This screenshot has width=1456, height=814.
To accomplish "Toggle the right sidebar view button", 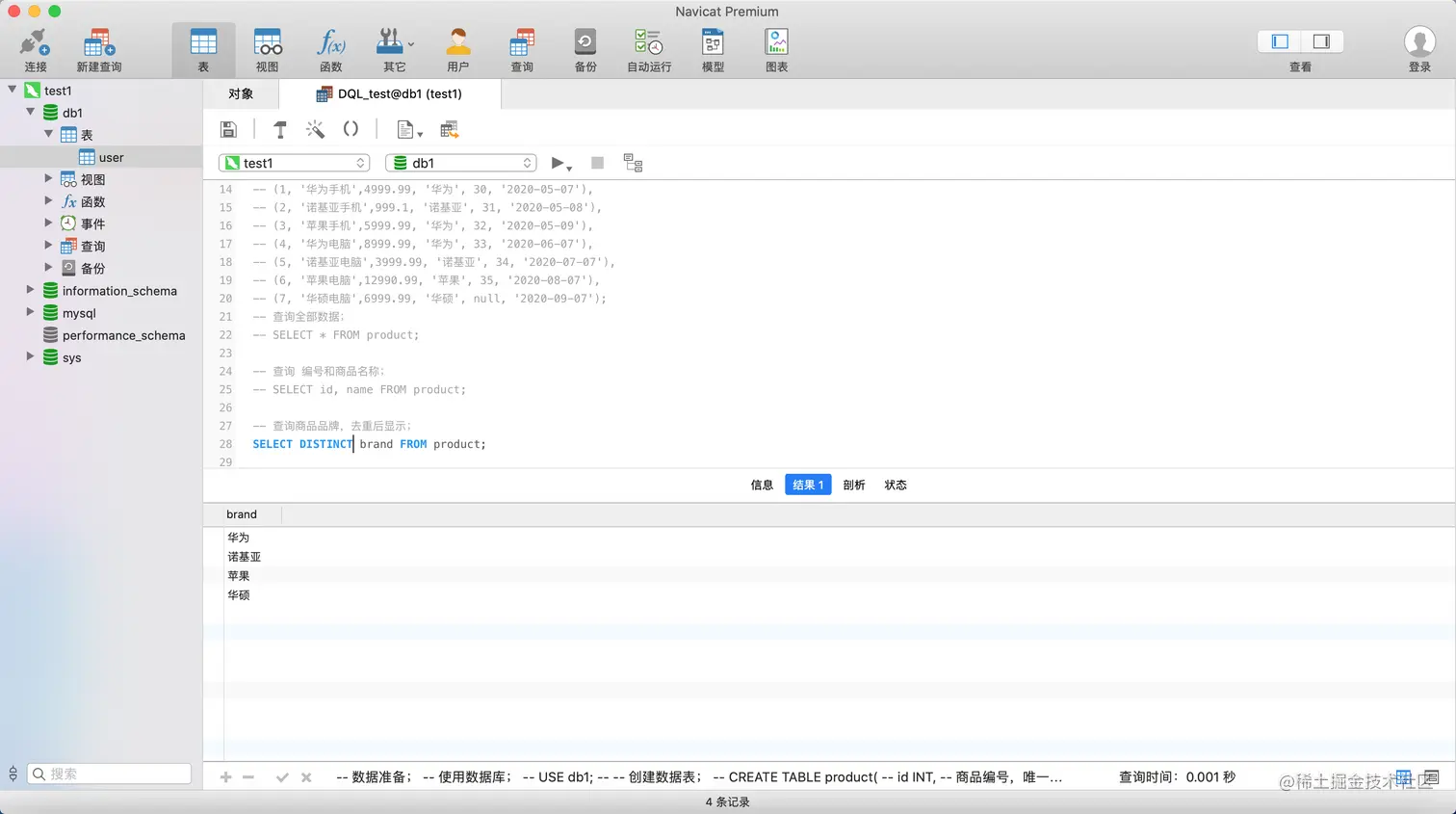I will pos(1321,41).
